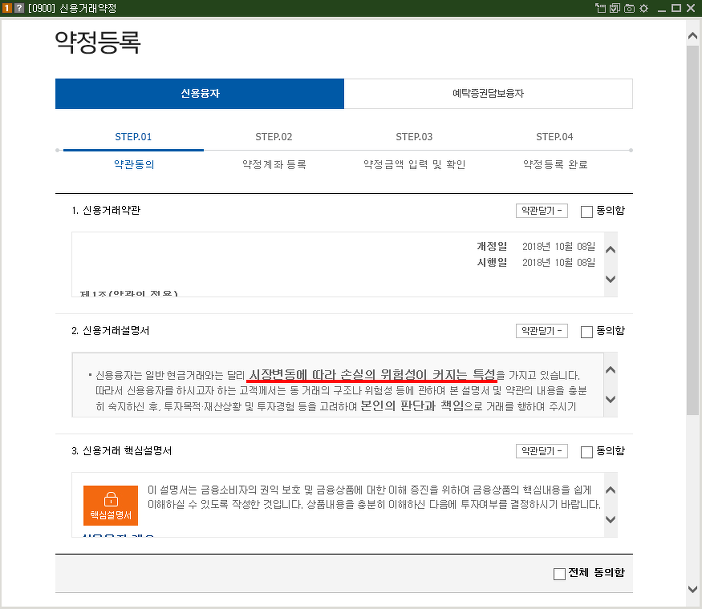Select STEP.02 step
The height and width of the screenshot is (609, 702).
pyautogui.click(x=274, y=137)
